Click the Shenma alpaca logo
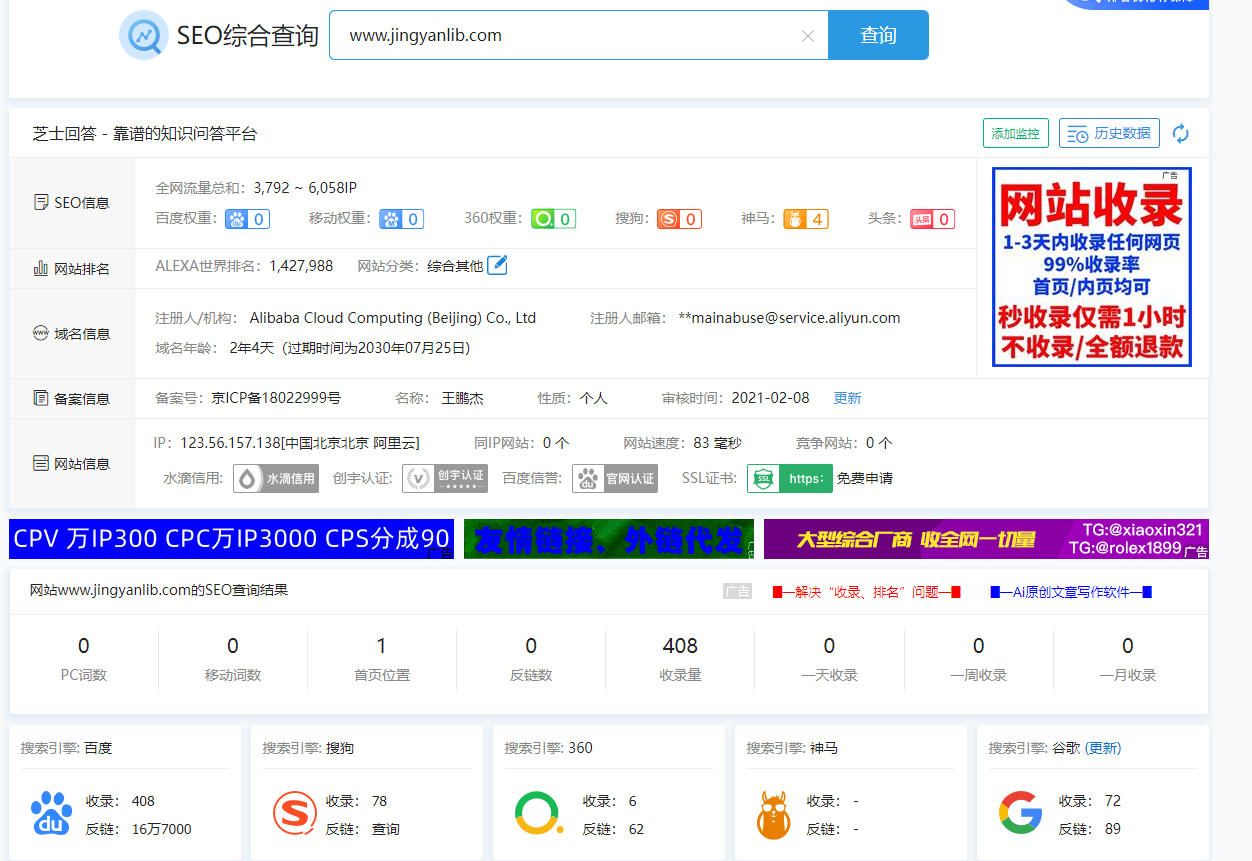 [x=774, y=814]
